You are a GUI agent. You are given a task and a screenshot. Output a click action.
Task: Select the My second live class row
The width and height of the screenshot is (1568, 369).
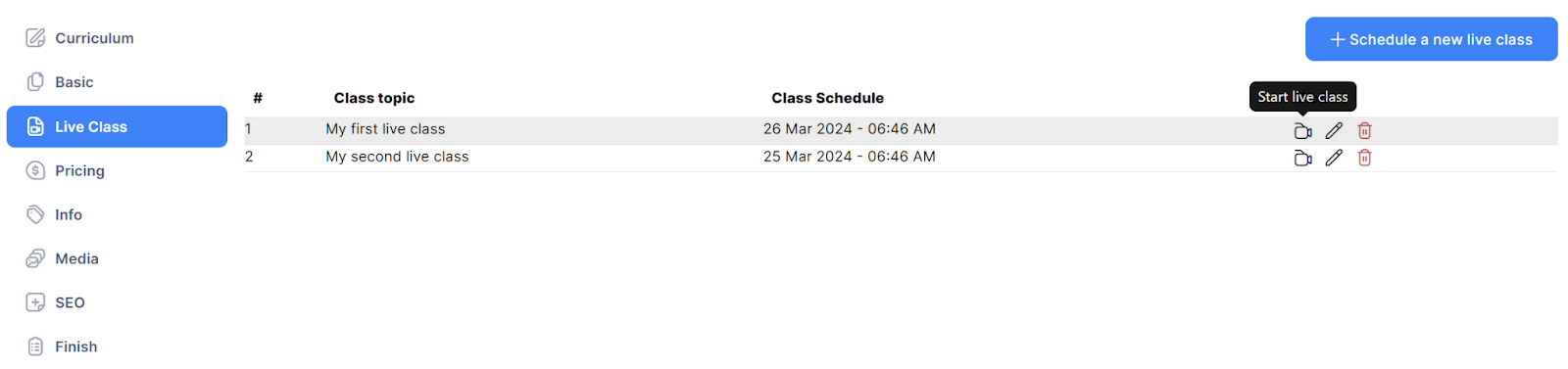pyautogui.click(x=901, y=158)
